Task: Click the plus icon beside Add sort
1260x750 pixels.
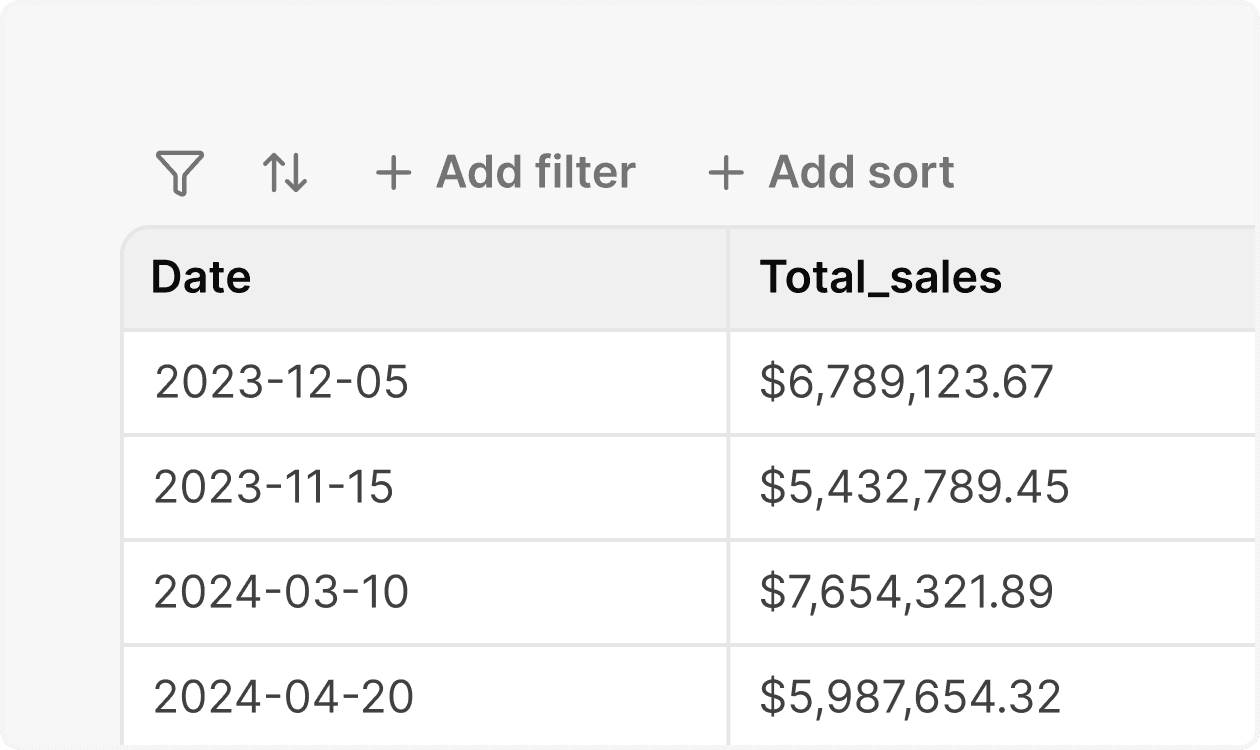Action: coord(725,173)
